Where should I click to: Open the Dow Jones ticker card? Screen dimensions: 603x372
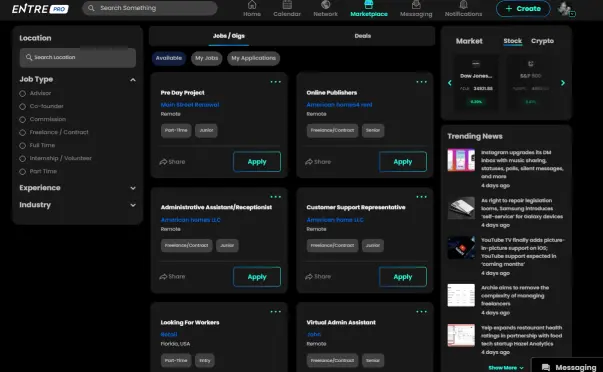[476, 83]
